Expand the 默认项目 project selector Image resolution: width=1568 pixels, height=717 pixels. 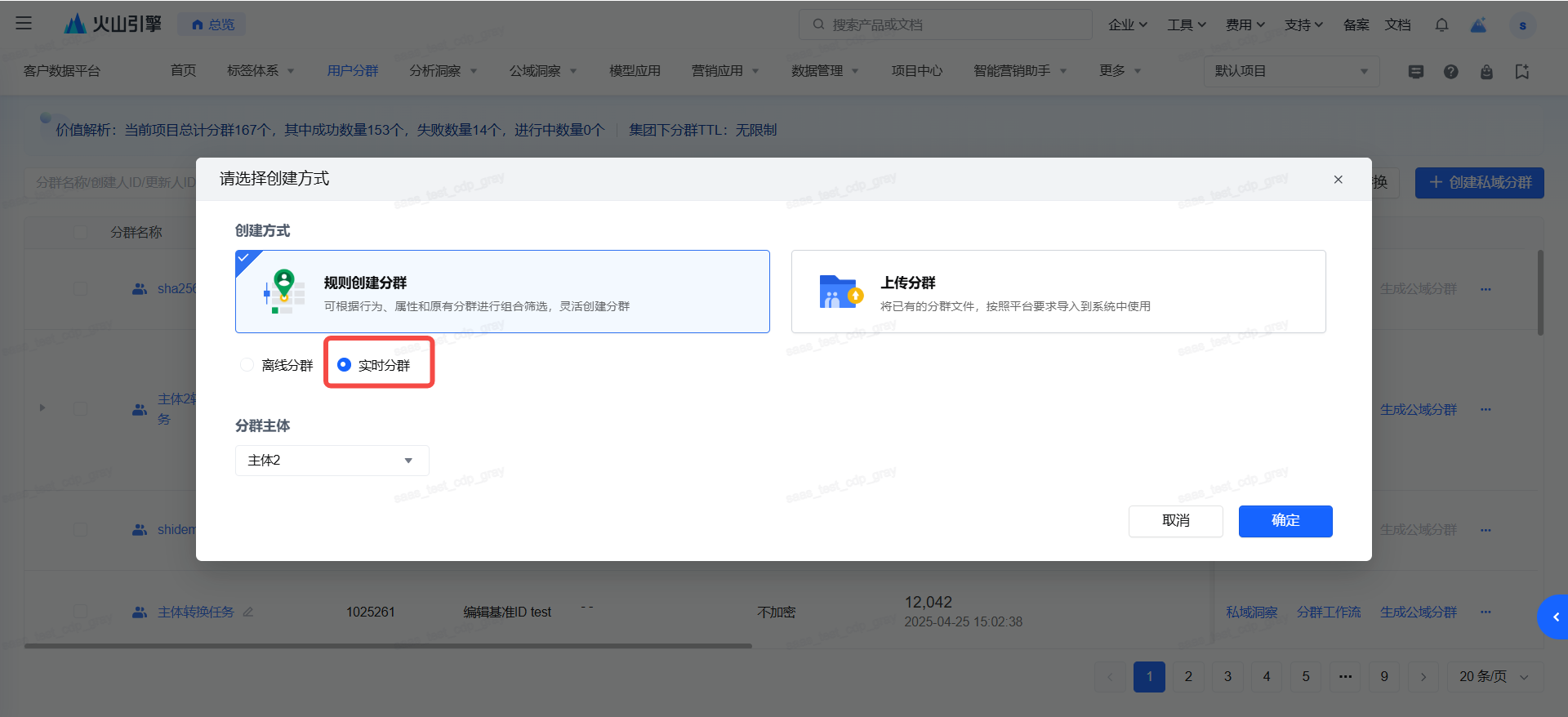[1290, 72]
